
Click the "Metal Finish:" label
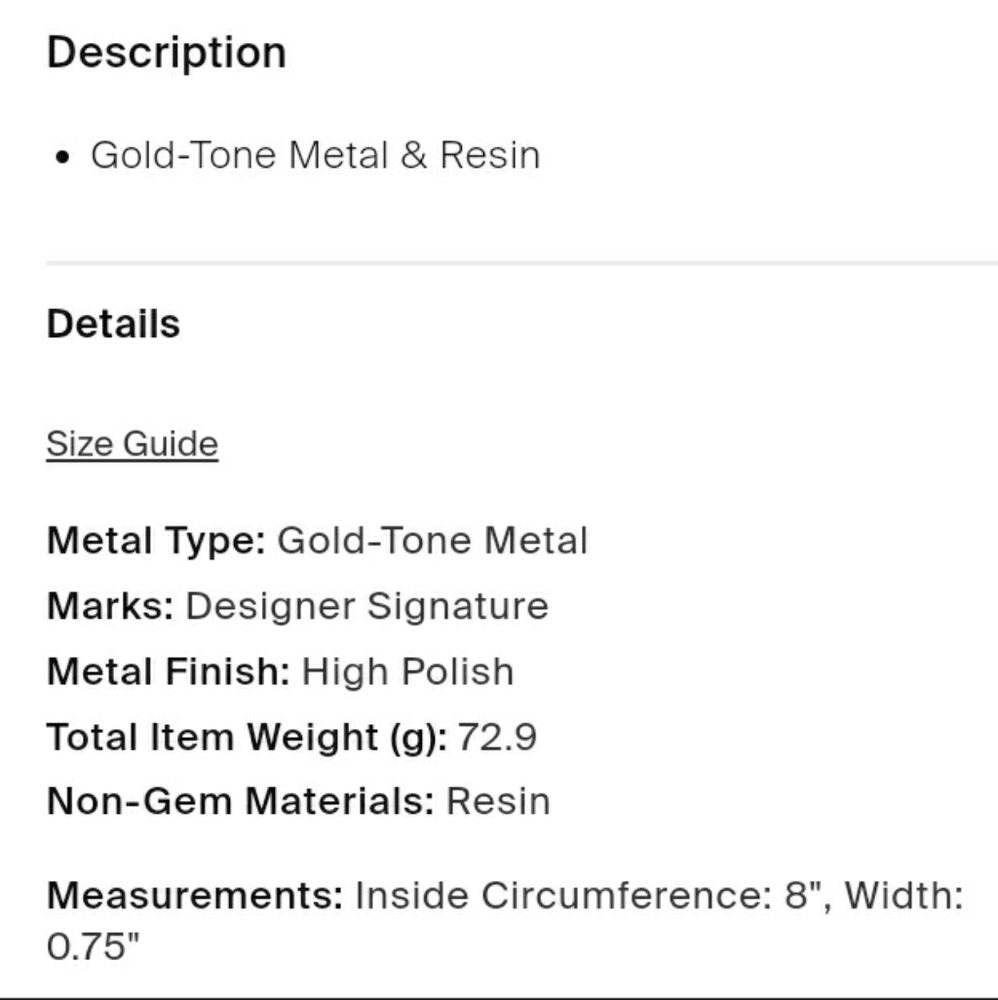[168, 671]
